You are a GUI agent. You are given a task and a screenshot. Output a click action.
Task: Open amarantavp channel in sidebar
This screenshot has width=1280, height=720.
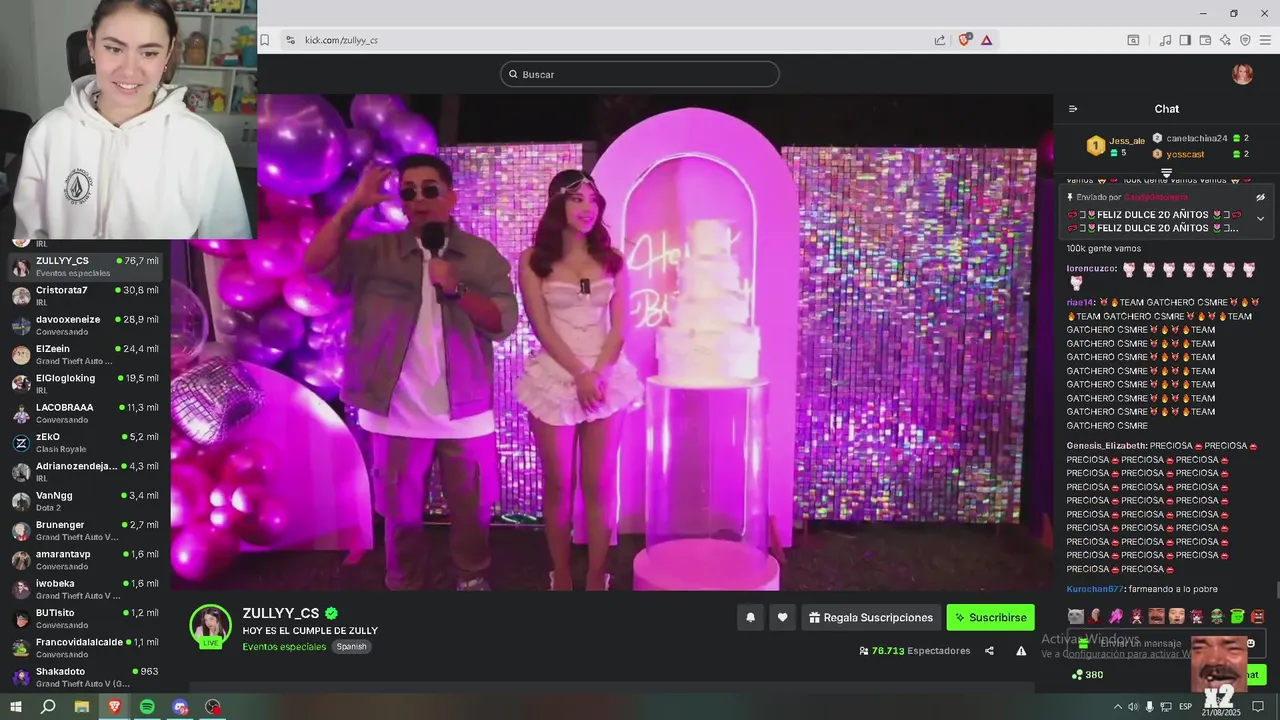coord(85,560)
